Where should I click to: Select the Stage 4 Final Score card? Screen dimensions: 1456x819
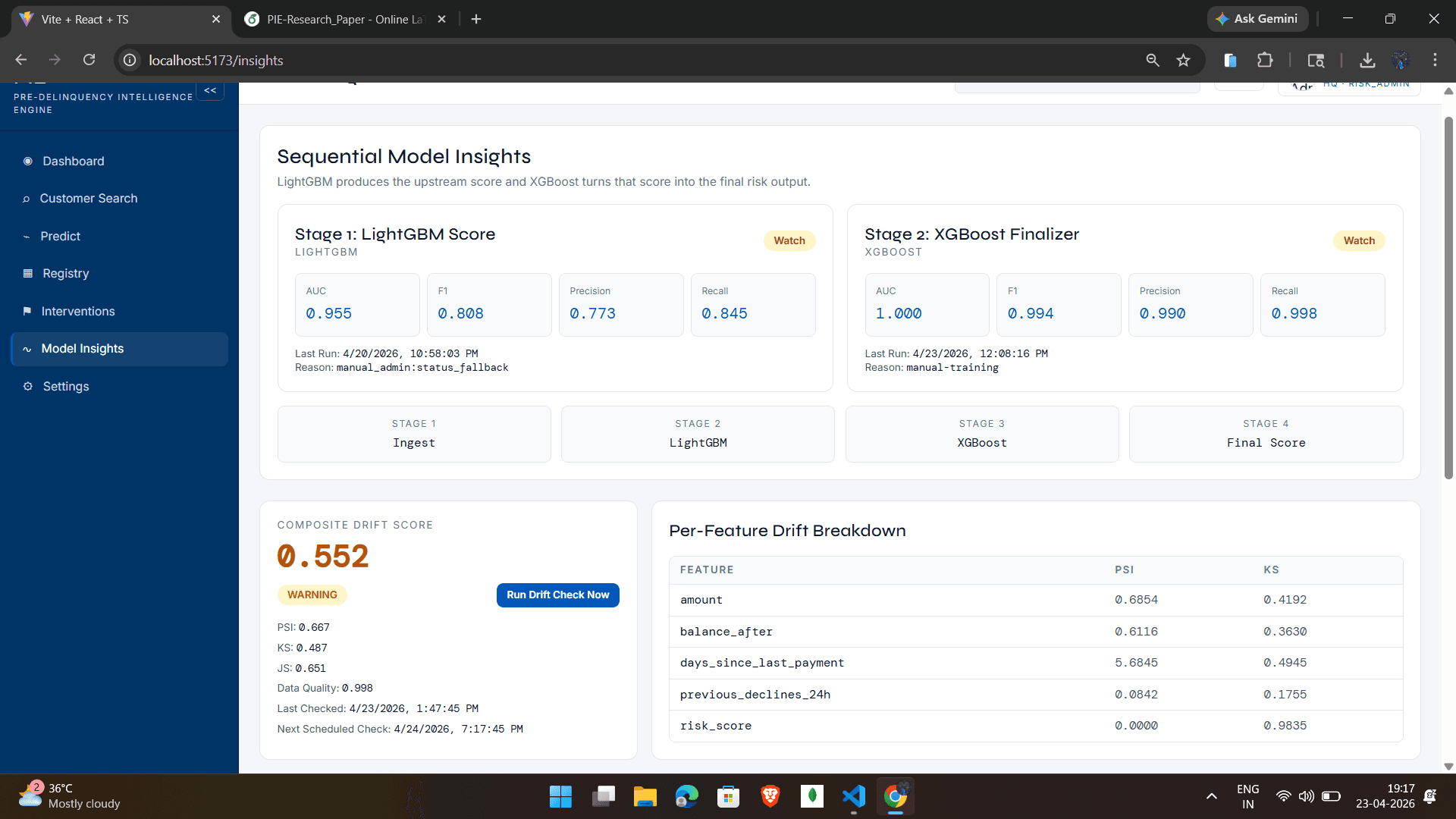click(x=1266, y=434)
